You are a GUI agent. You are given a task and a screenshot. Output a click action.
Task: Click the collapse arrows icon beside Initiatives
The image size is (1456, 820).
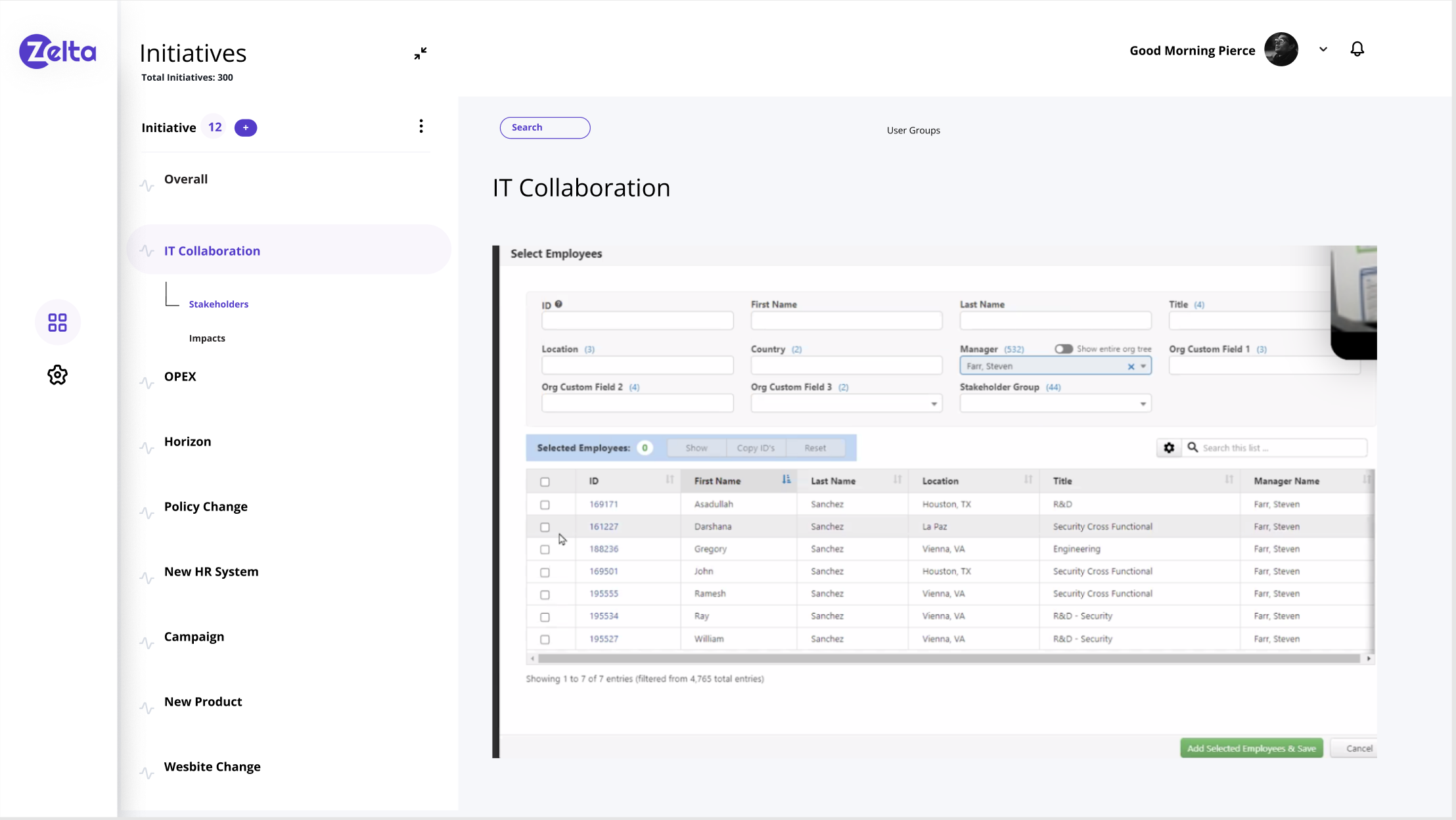click(421, 53)
